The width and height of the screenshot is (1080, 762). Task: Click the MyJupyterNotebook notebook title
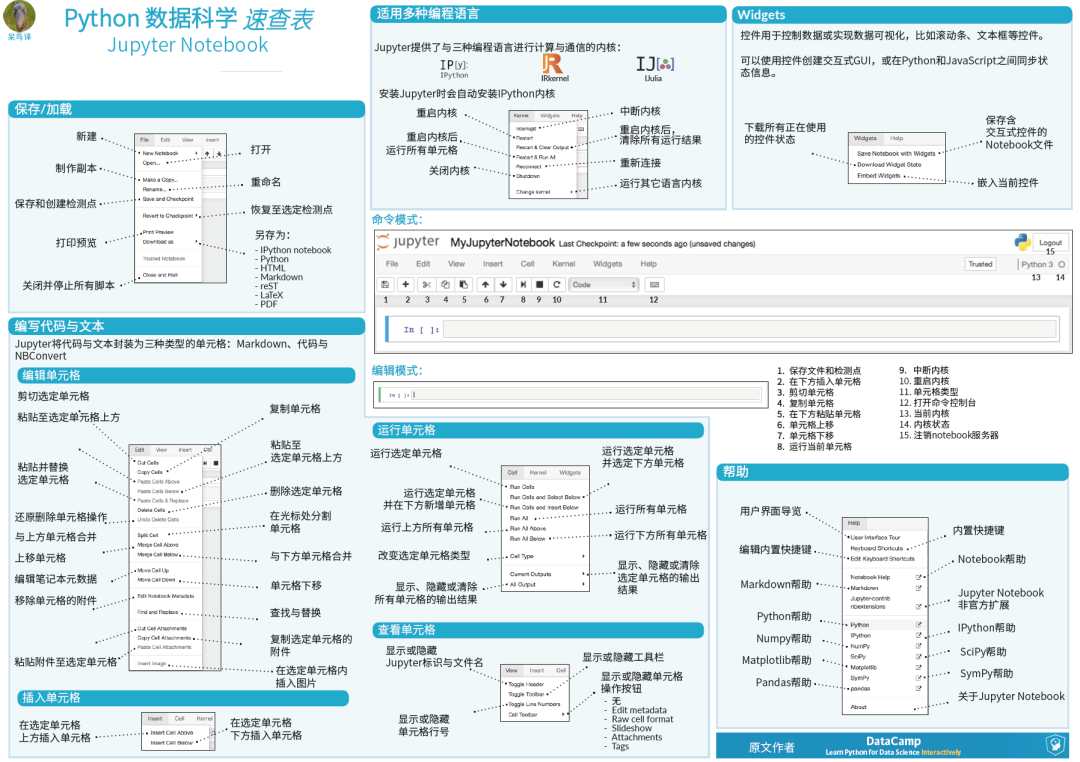(x=502, y=243)
